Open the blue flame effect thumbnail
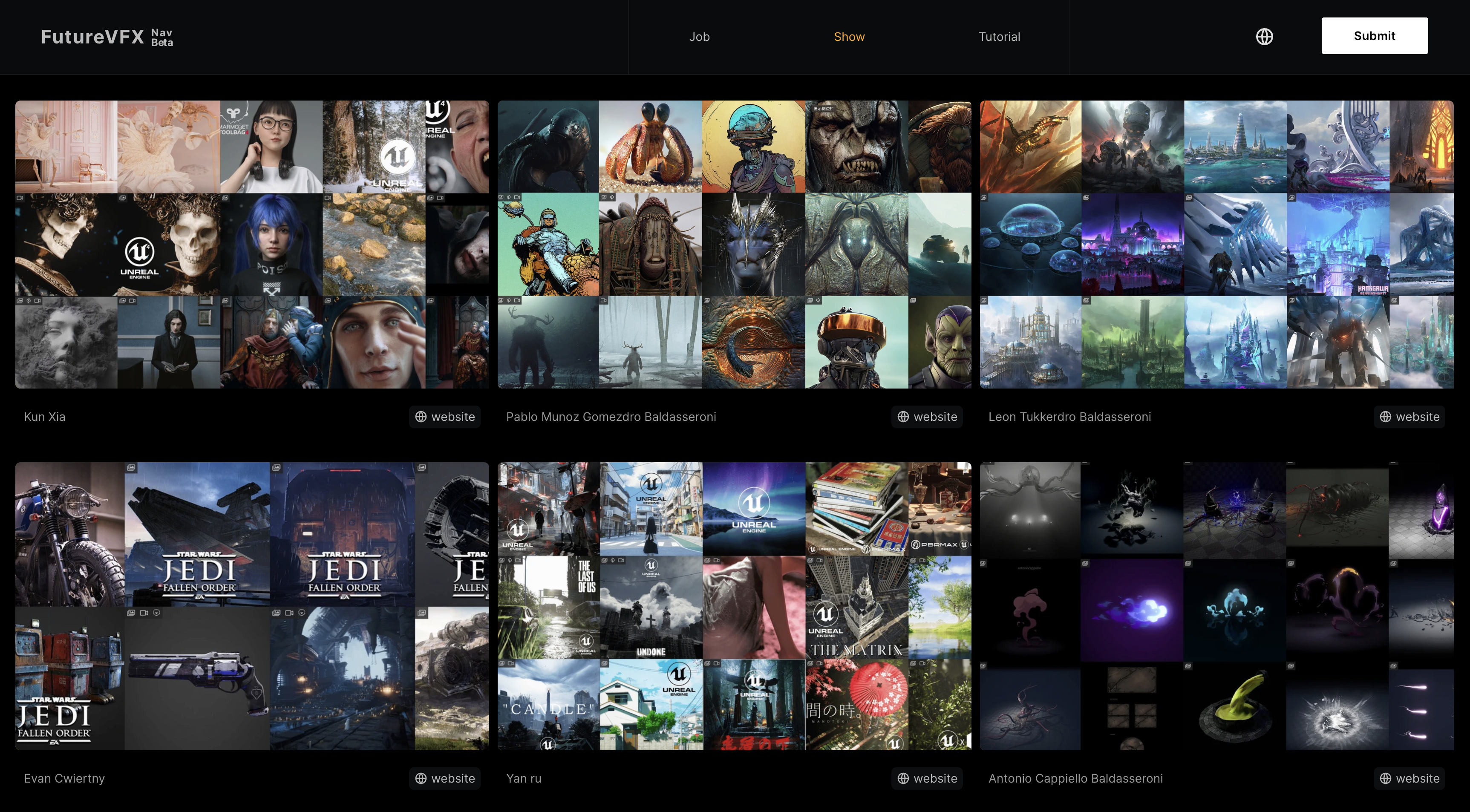1470x812 pixels. pyautogui.click(x=1133, y=610)
